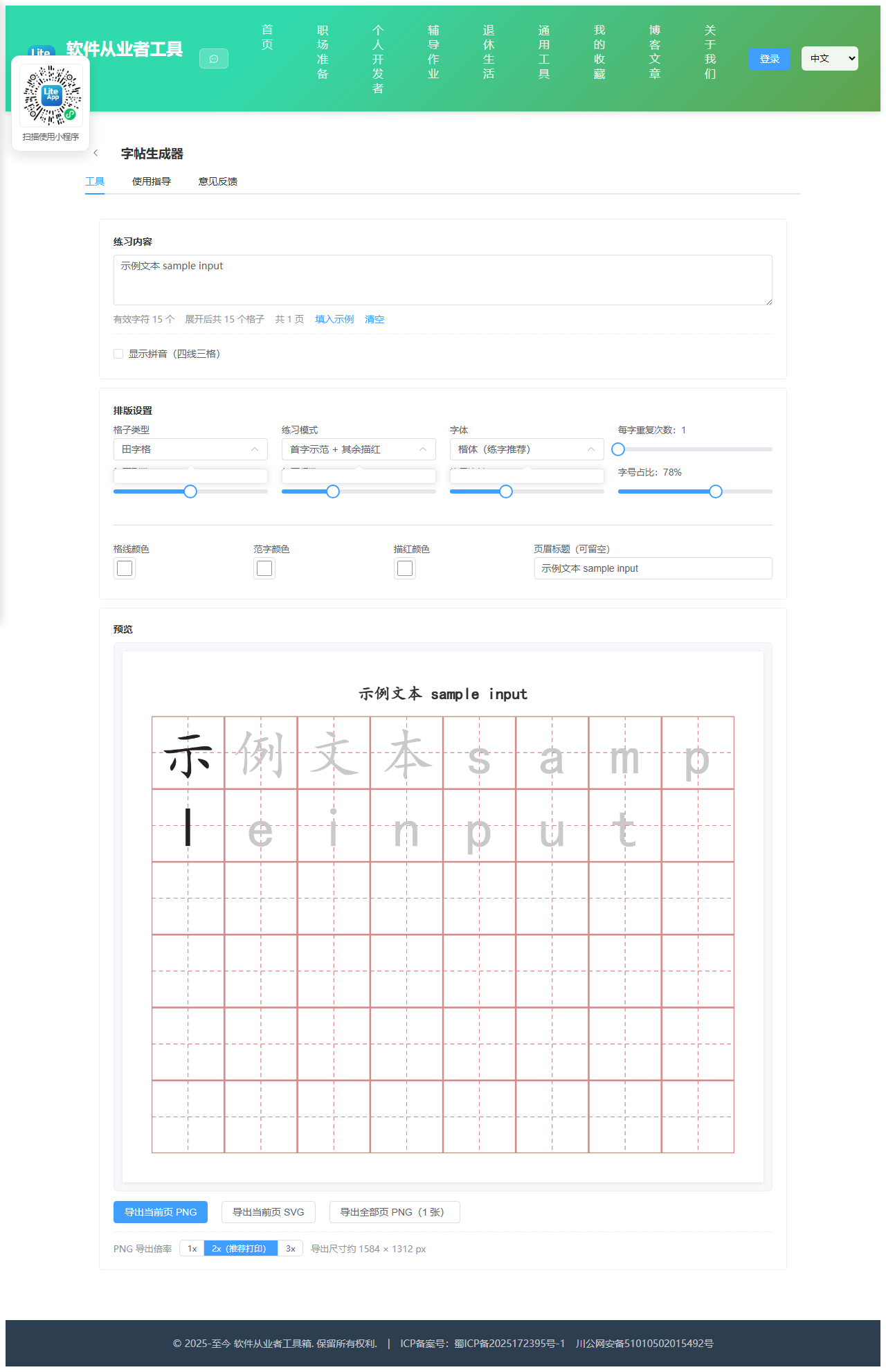Viewport: 886px width, 1372px height.
Task: Open the 博客文章 navigation item
Action: point(655,52)
